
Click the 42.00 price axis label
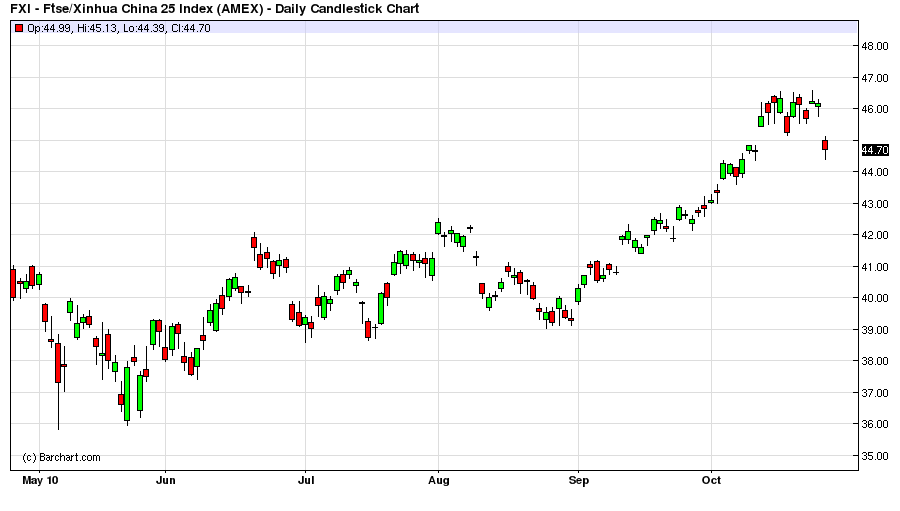(875, 235)
